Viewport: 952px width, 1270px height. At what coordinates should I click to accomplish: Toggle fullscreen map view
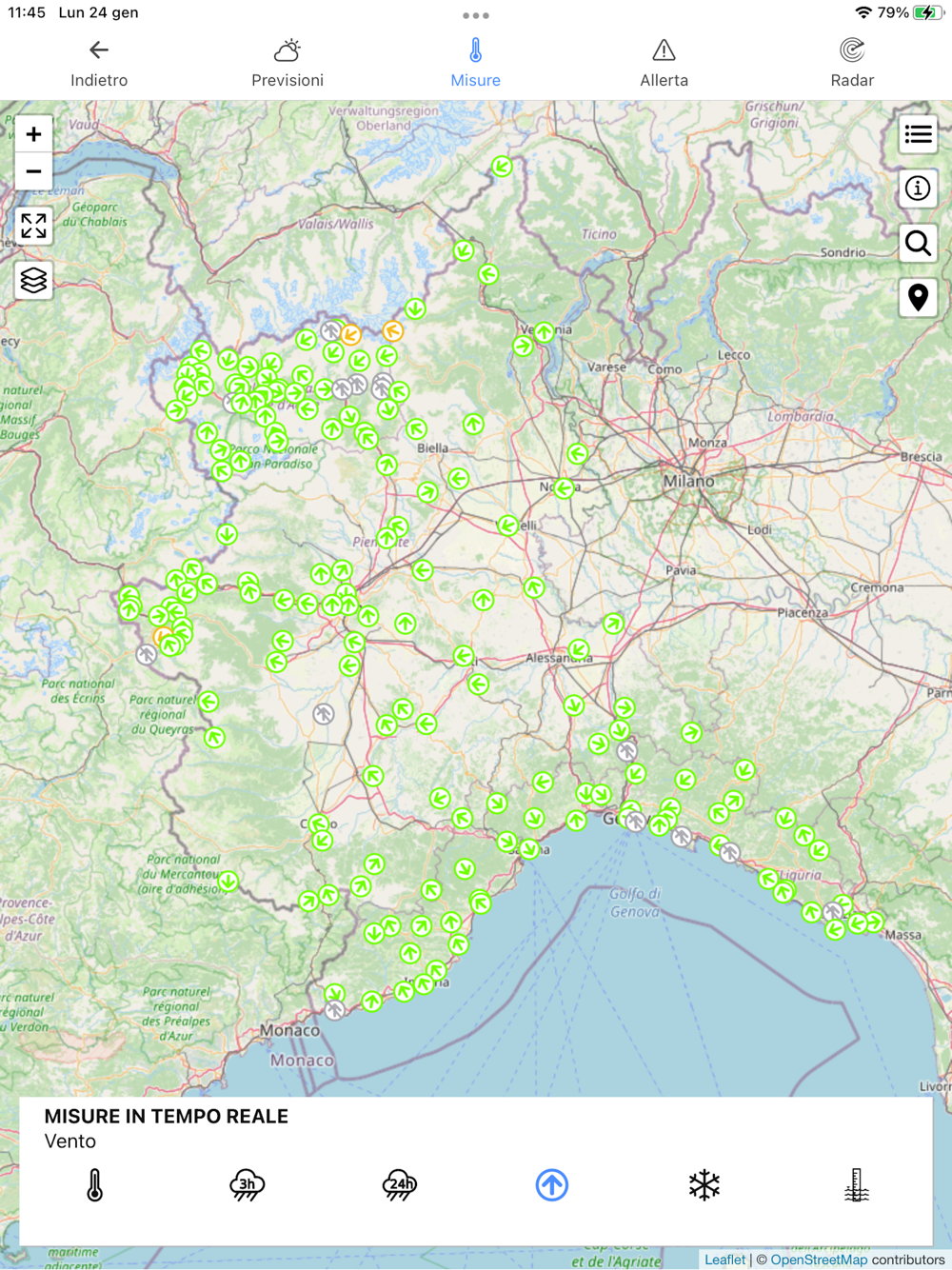point(33,226)
